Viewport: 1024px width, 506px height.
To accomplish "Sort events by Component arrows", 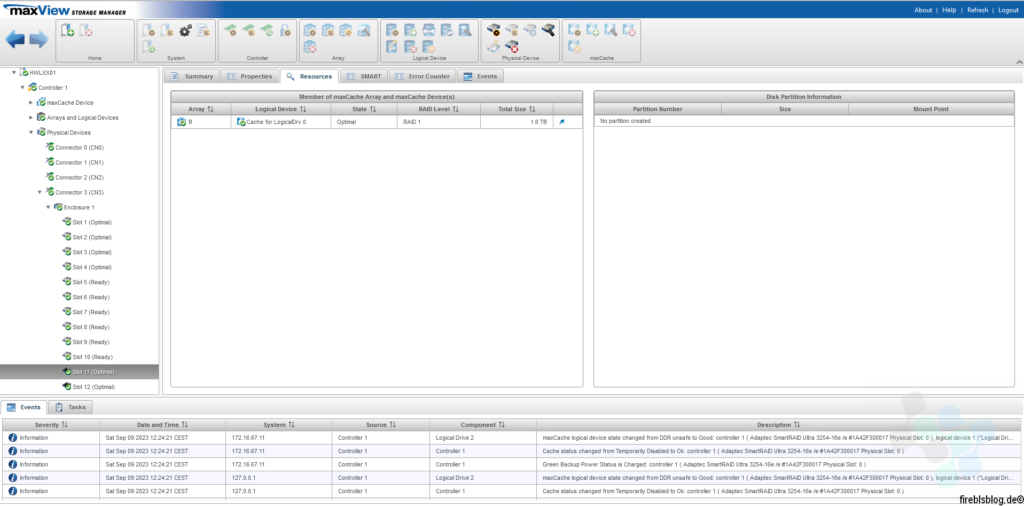I will [502, 424].
